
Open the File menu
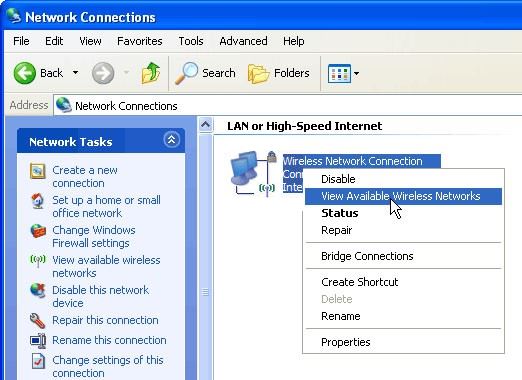pyautogui.click(x=21, y=41)
